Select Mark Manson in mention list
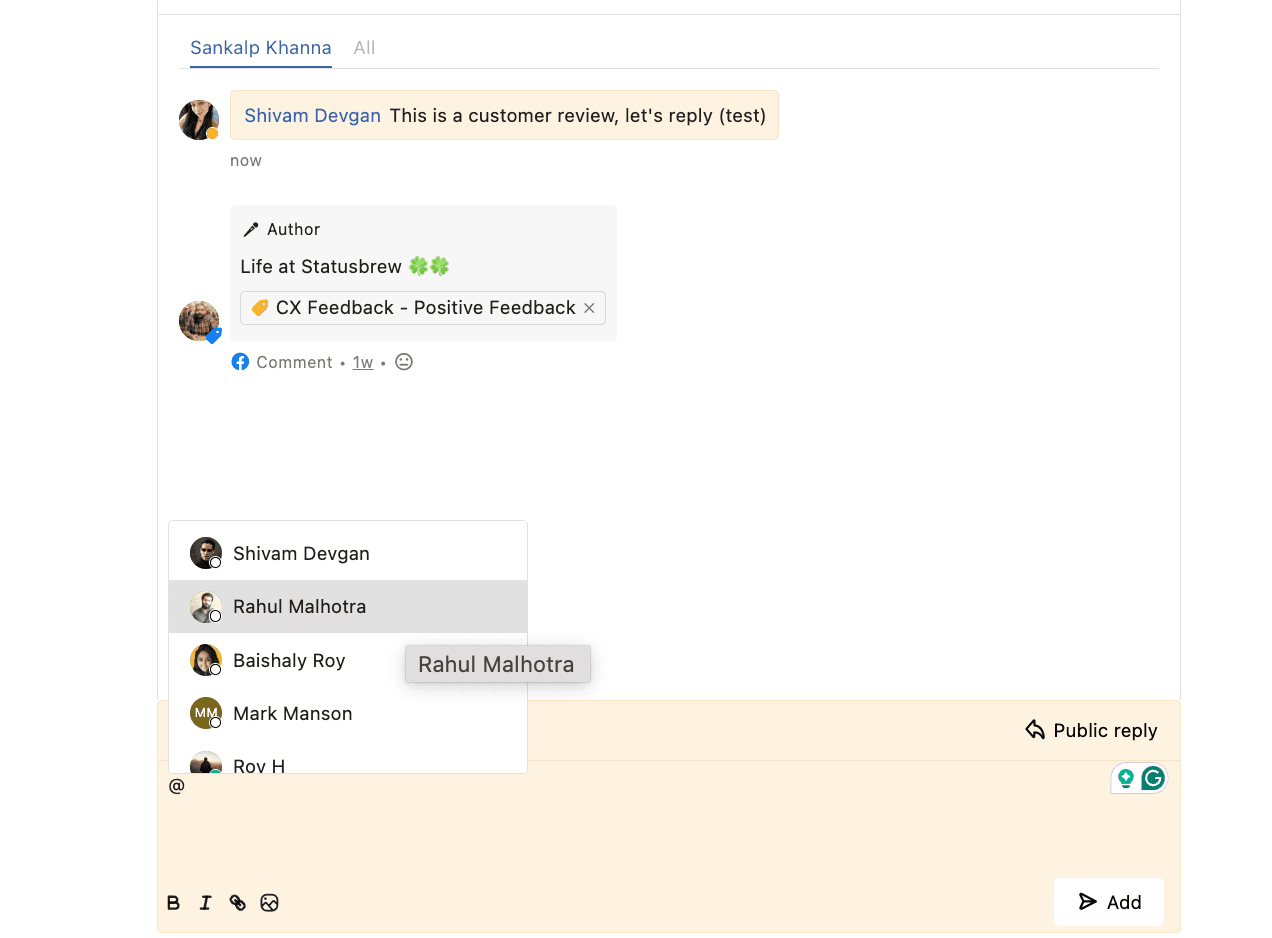The width and height of the screenshot is (1272, 938). tap(292, 713)
